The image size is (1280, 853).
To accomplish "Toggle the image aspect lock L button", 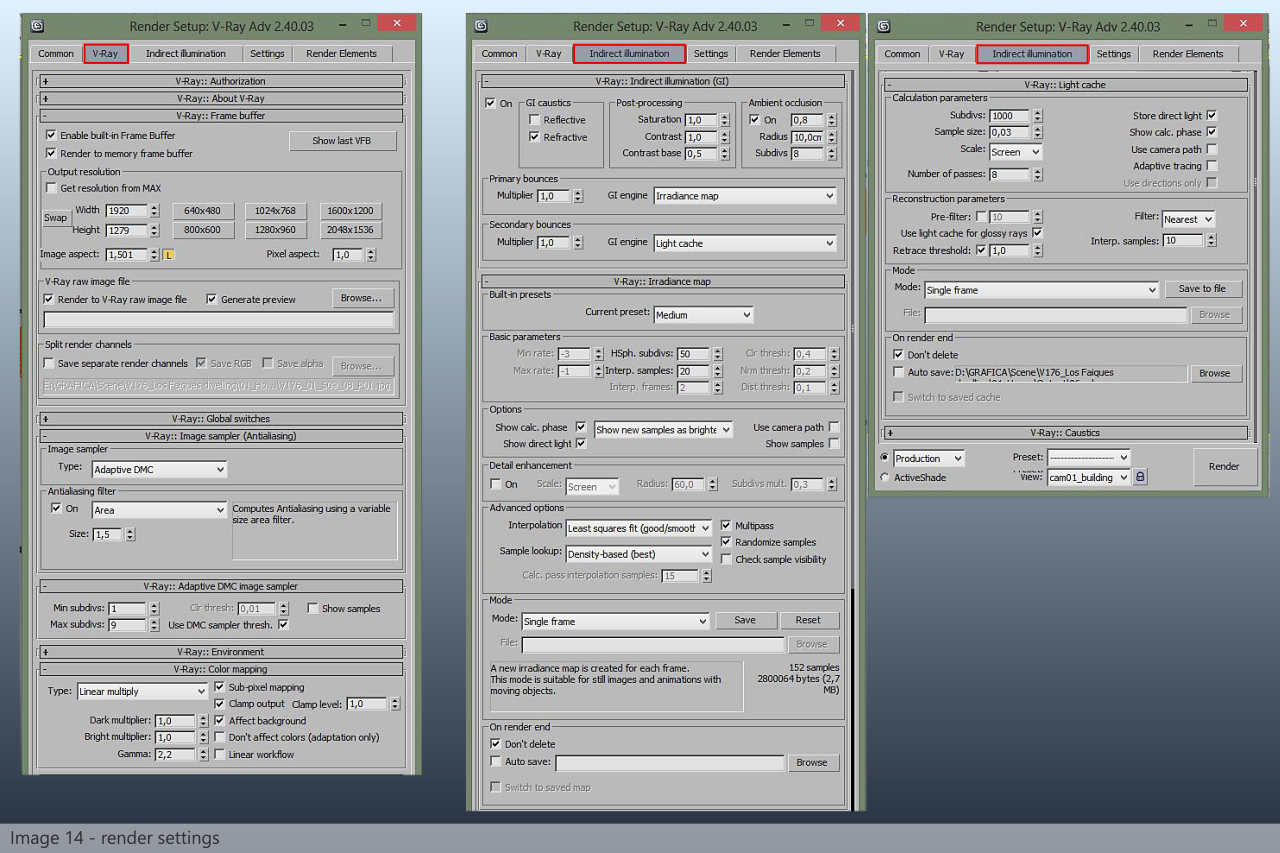I will pos(169,255).
